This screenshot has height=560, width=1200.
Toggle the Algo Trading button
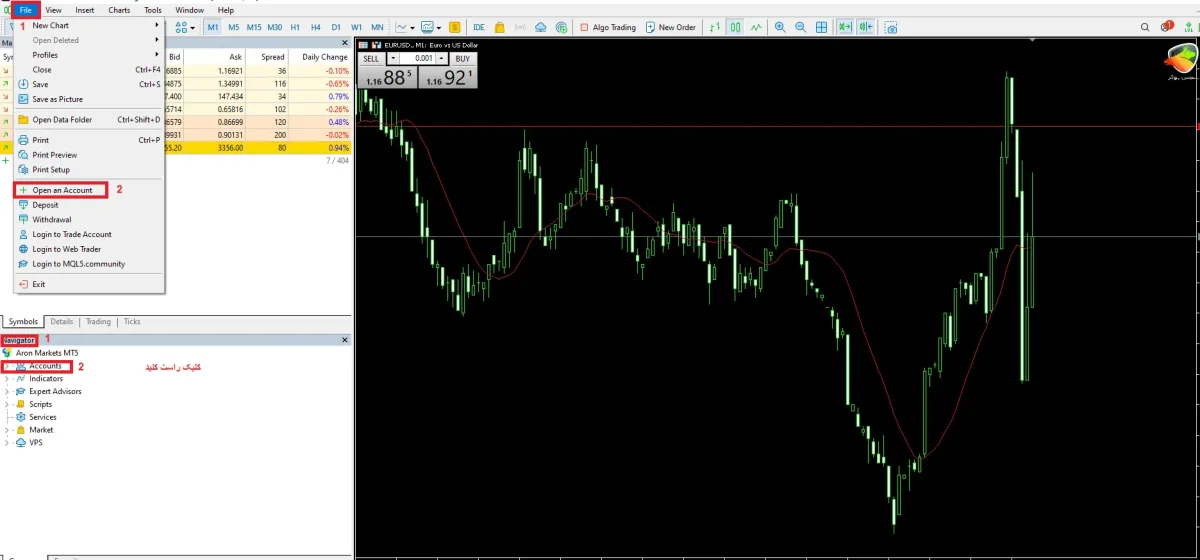[609, 27]
